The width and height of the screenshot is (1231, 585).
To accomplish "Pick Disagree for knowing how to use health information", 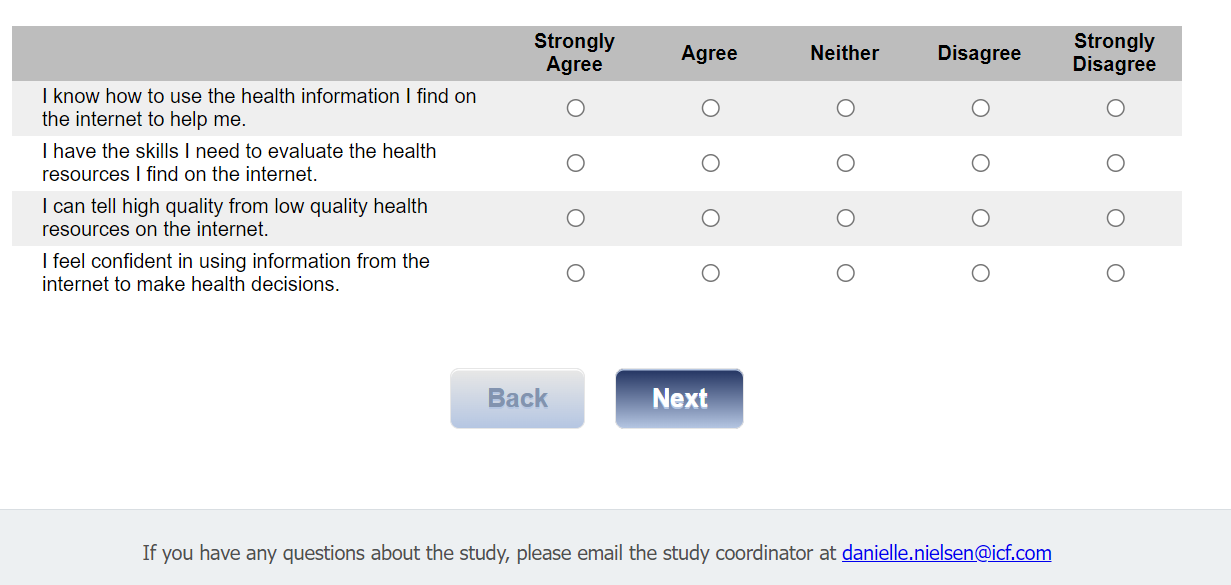I will coord(980,108).
